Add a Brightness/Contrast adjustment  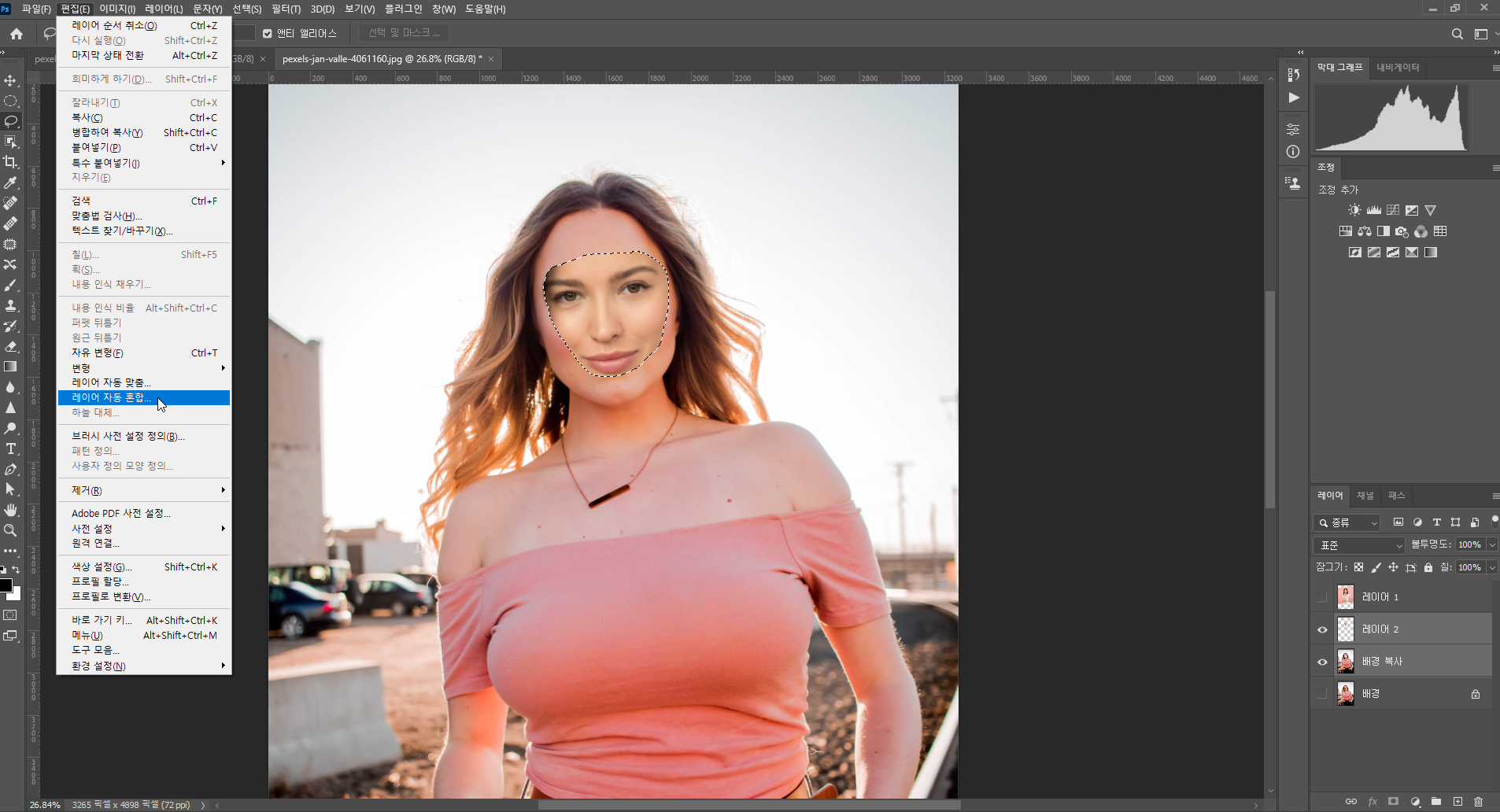(1354, 210)
